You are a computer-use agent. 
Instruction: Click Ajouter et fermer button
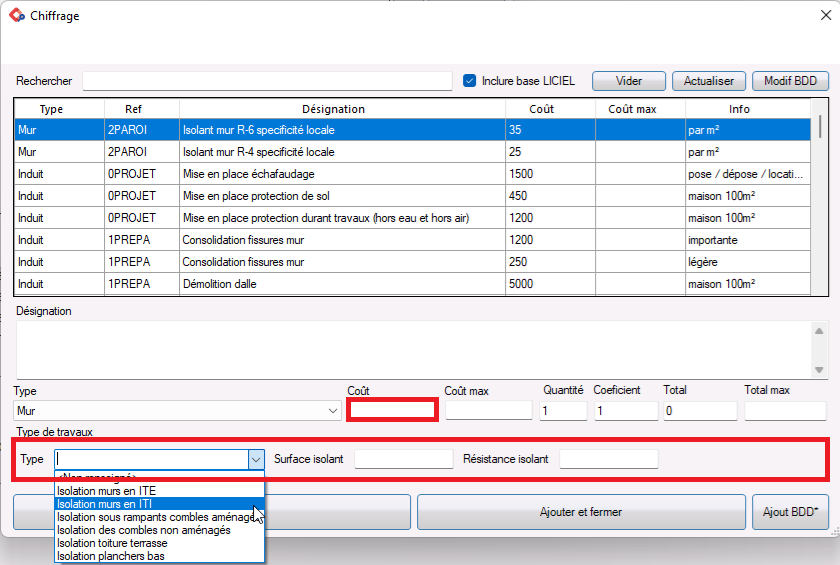581,512
